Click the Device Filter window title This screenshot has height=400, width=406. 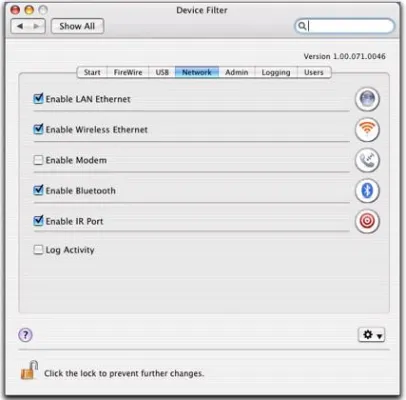tap(202, 10)
